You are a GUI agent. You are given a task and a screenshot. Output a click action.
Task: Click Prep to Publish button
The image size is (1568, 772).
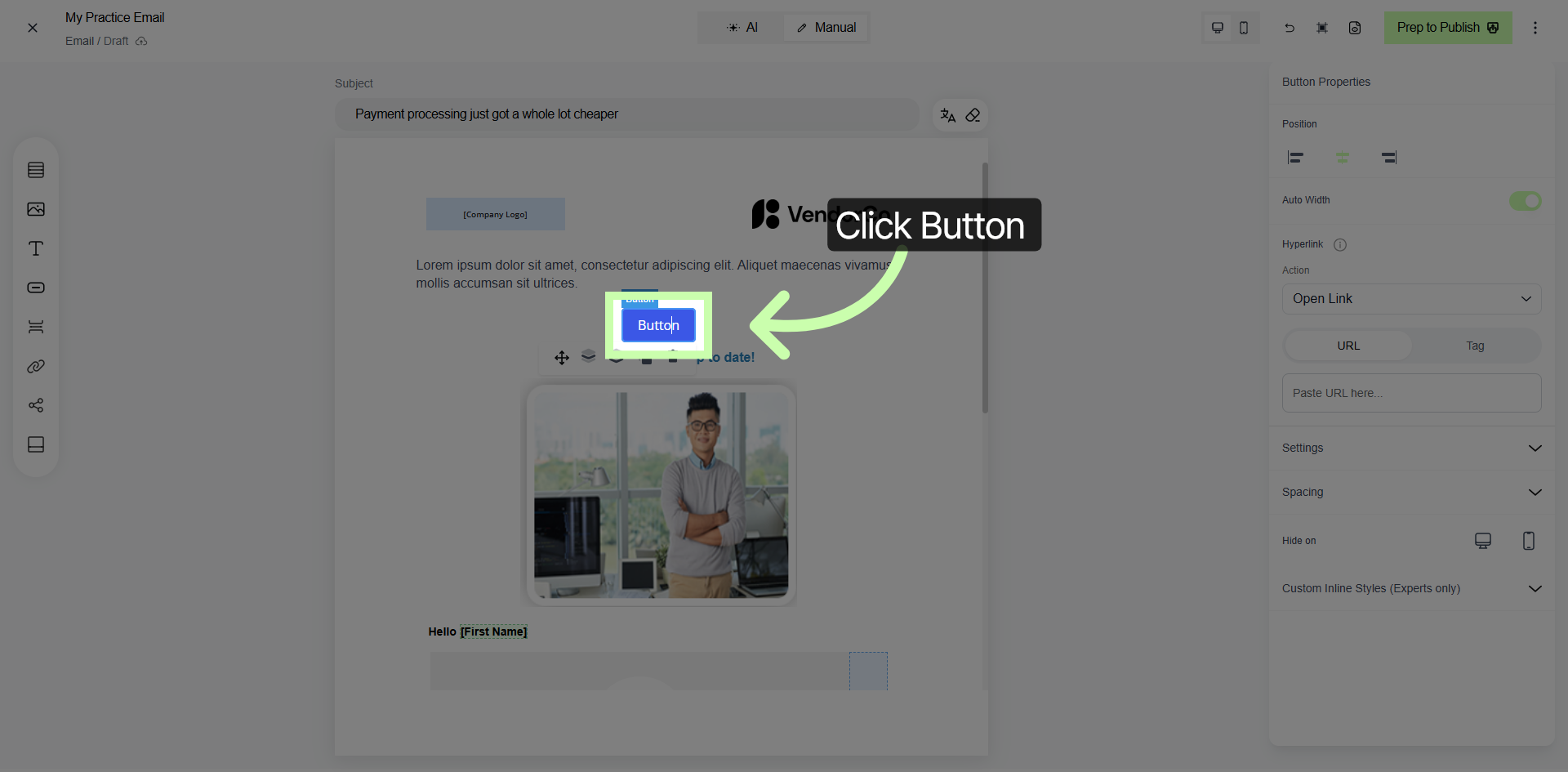1448,28
